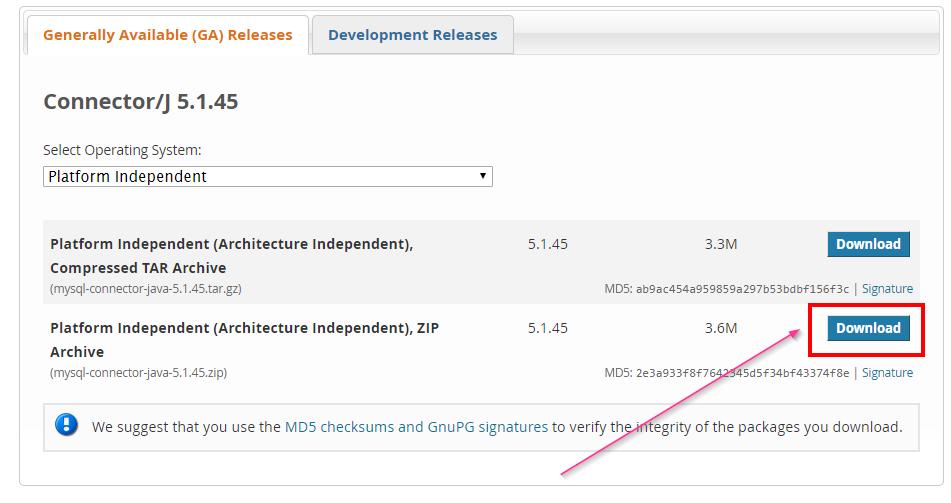Click the 3.3M file size value
The height and width of the screenshot is (503, 951).
721,244
